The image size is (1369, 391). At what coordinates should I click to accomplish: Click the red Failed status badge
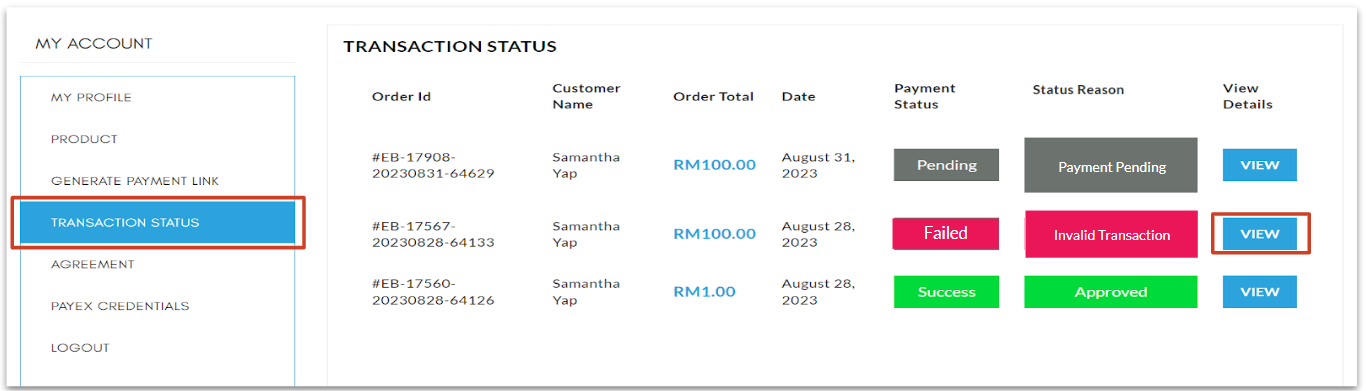pos(946,234)
